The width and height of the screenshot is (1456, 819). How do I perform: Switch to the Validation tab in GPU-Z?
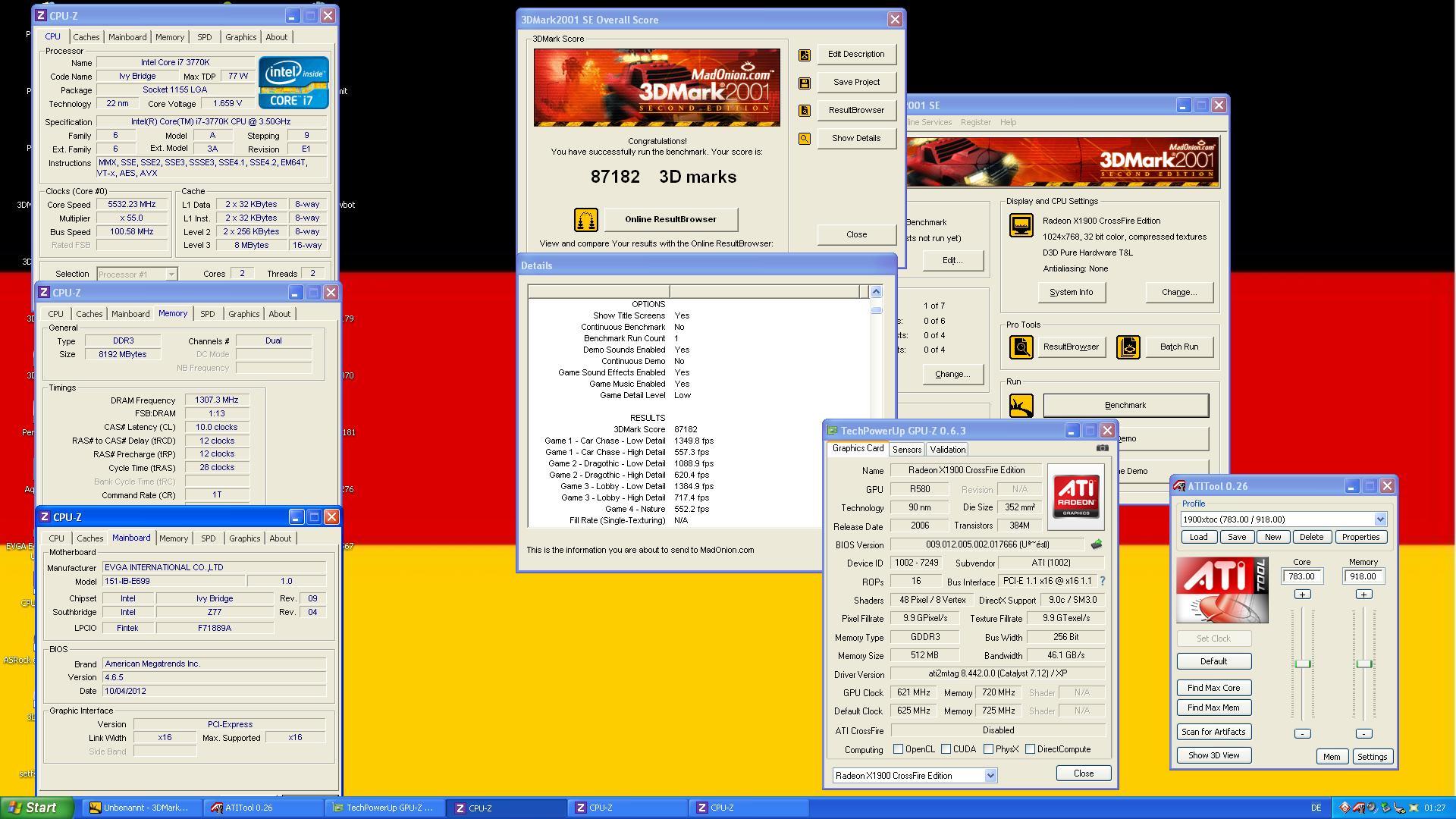click(948, 450)
